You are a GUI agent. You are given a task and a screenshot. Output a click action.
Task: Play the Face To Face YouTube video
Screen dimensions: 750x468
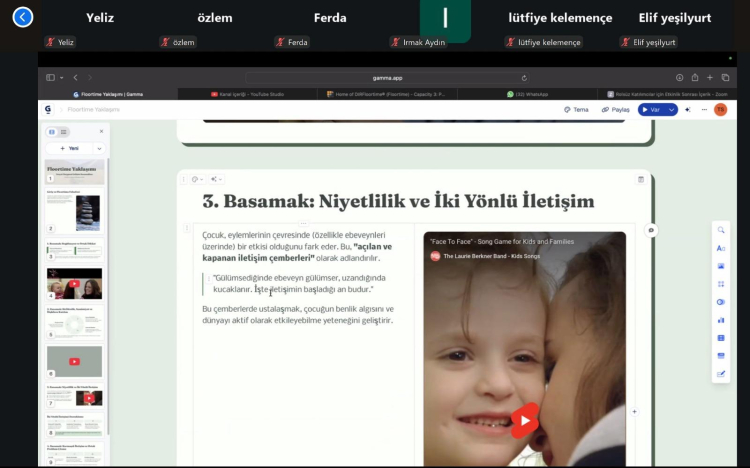(x=525, y=421)
